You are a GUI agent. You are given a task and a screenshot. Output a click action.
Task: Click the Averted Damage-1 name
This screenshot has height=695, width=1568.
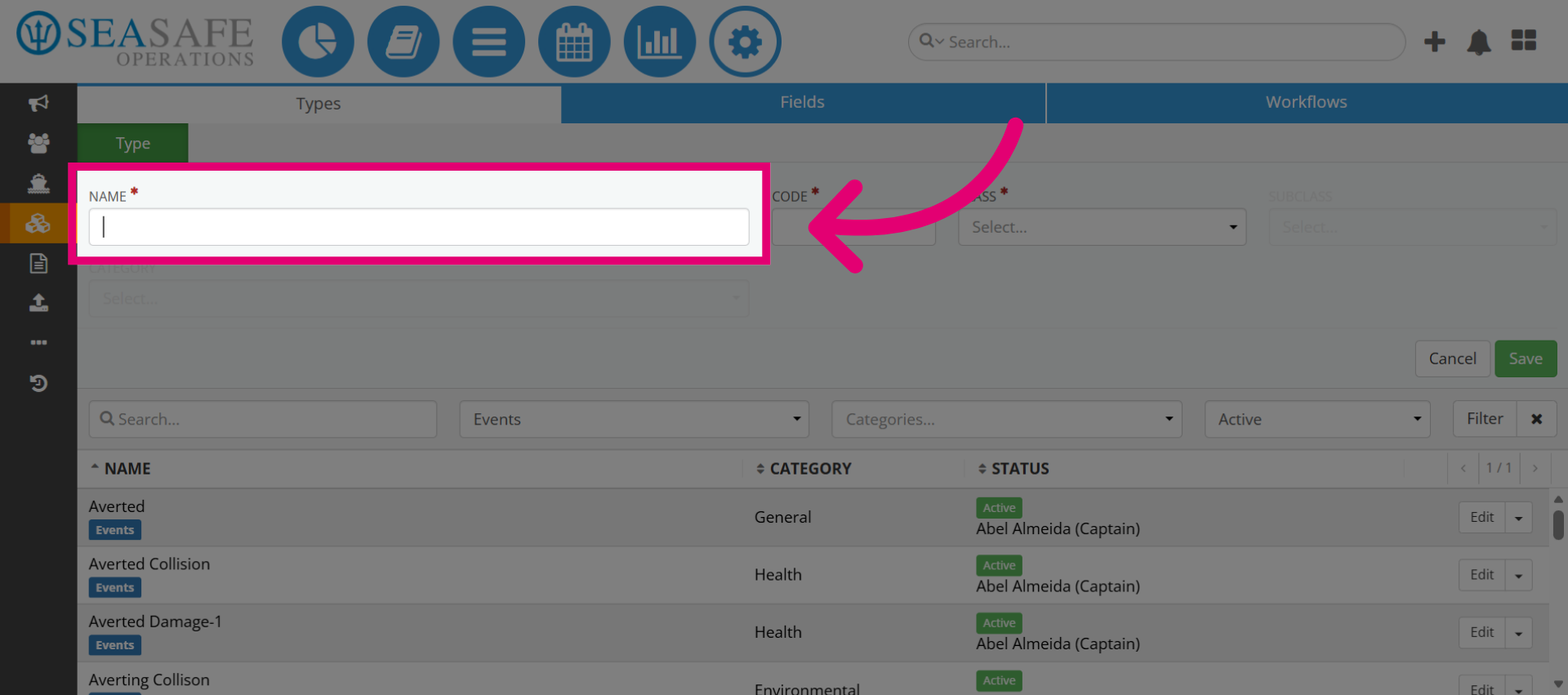coord(155,621)
